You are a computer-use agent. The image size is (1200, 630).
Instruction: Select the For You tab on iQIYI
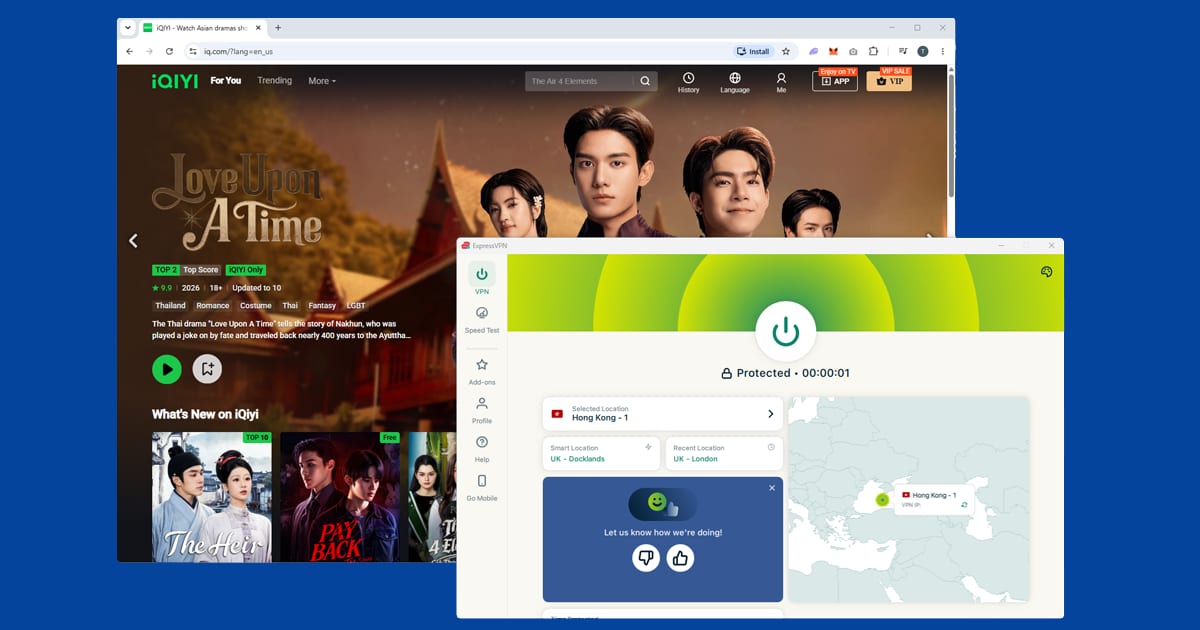pos(225,80)
